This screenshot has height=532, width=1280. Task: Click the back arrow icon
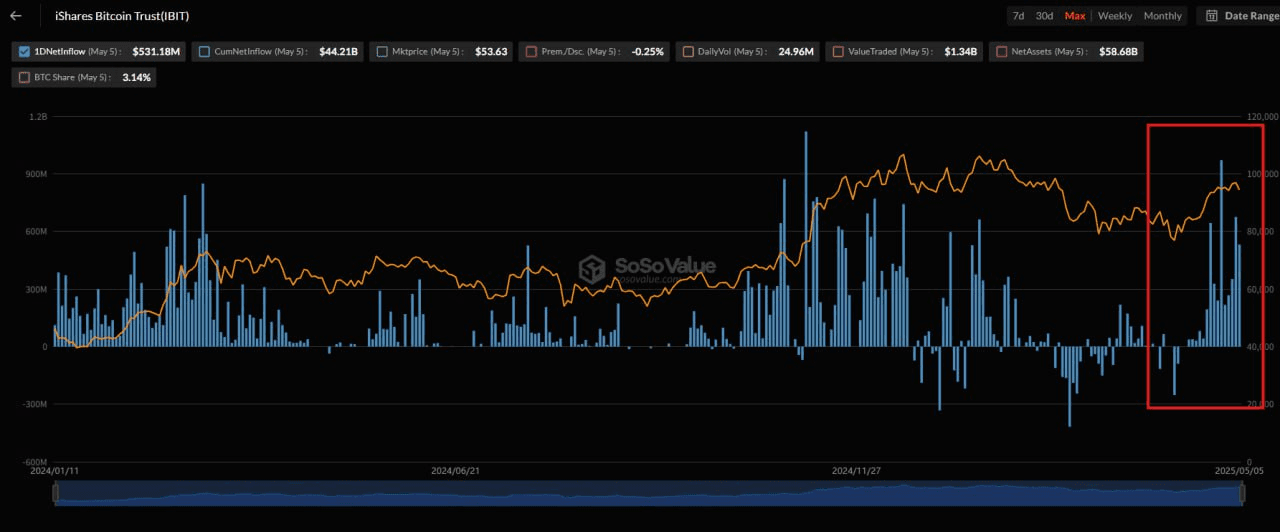[16, 16]
